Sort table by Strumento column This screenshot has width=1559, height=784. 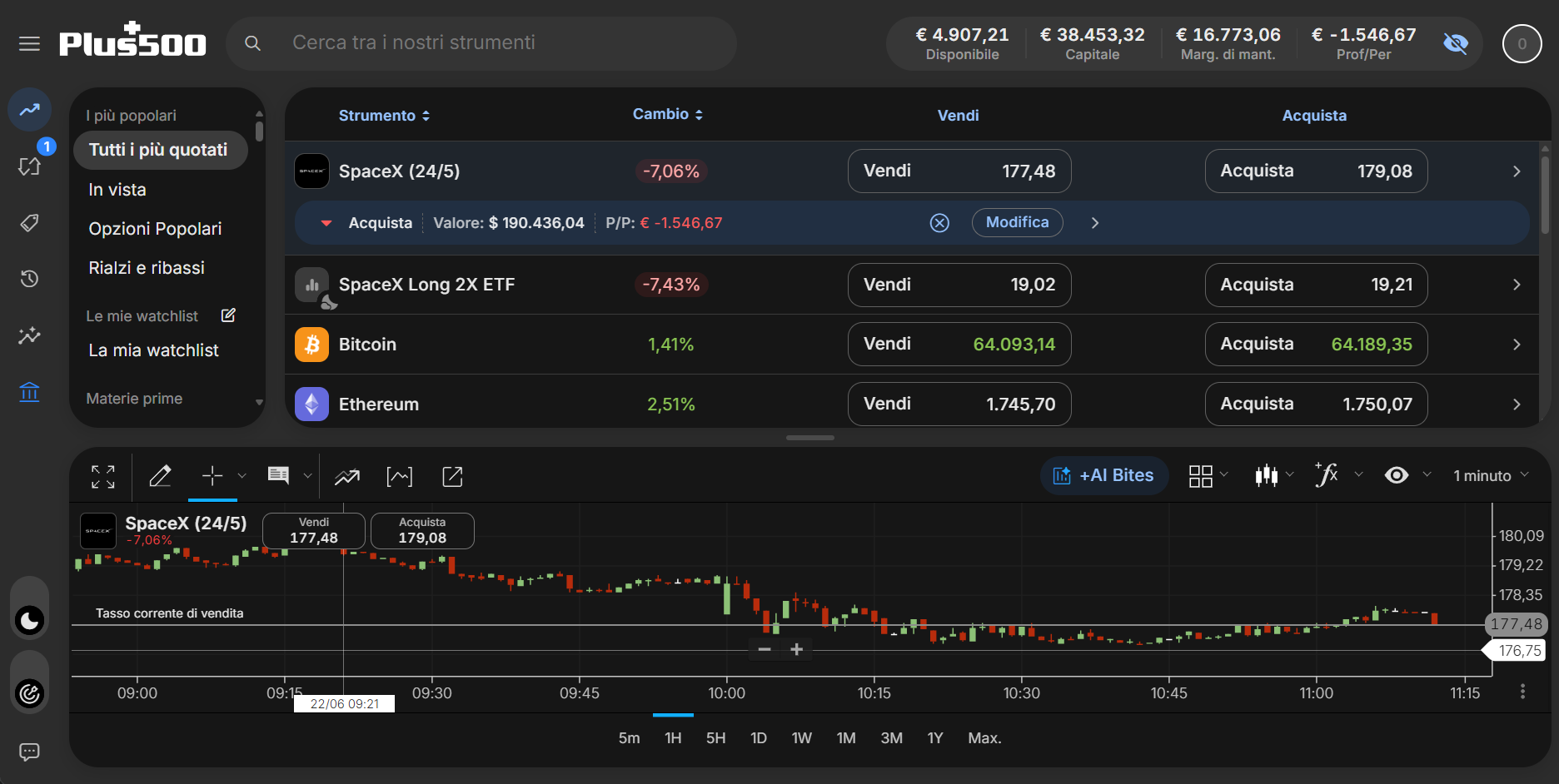(384, 116)
